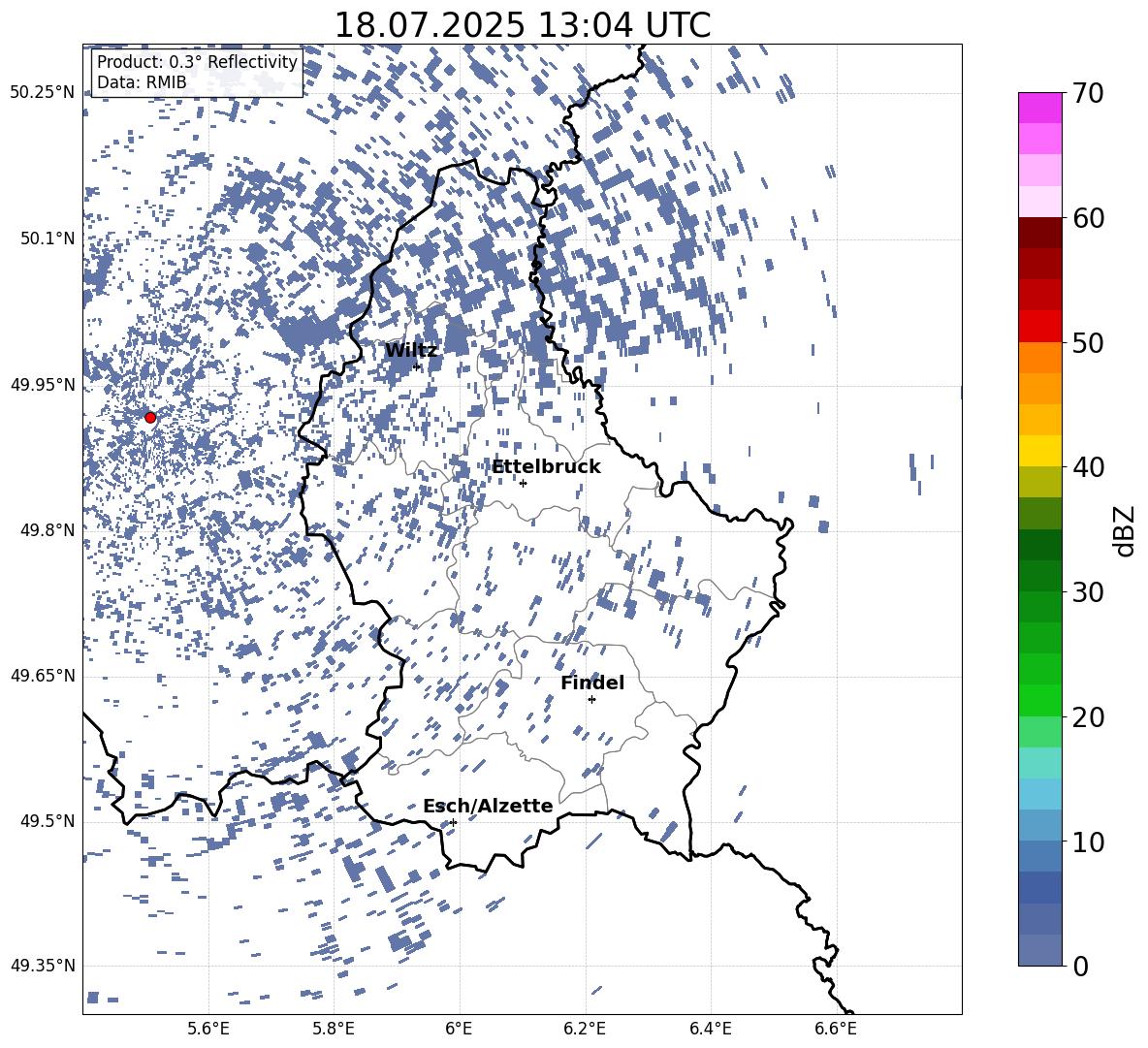The width and height of the screenshot is (1148, 1048).
Task: Click the 6.2°E longitude label
Action: coord(585,1029)
